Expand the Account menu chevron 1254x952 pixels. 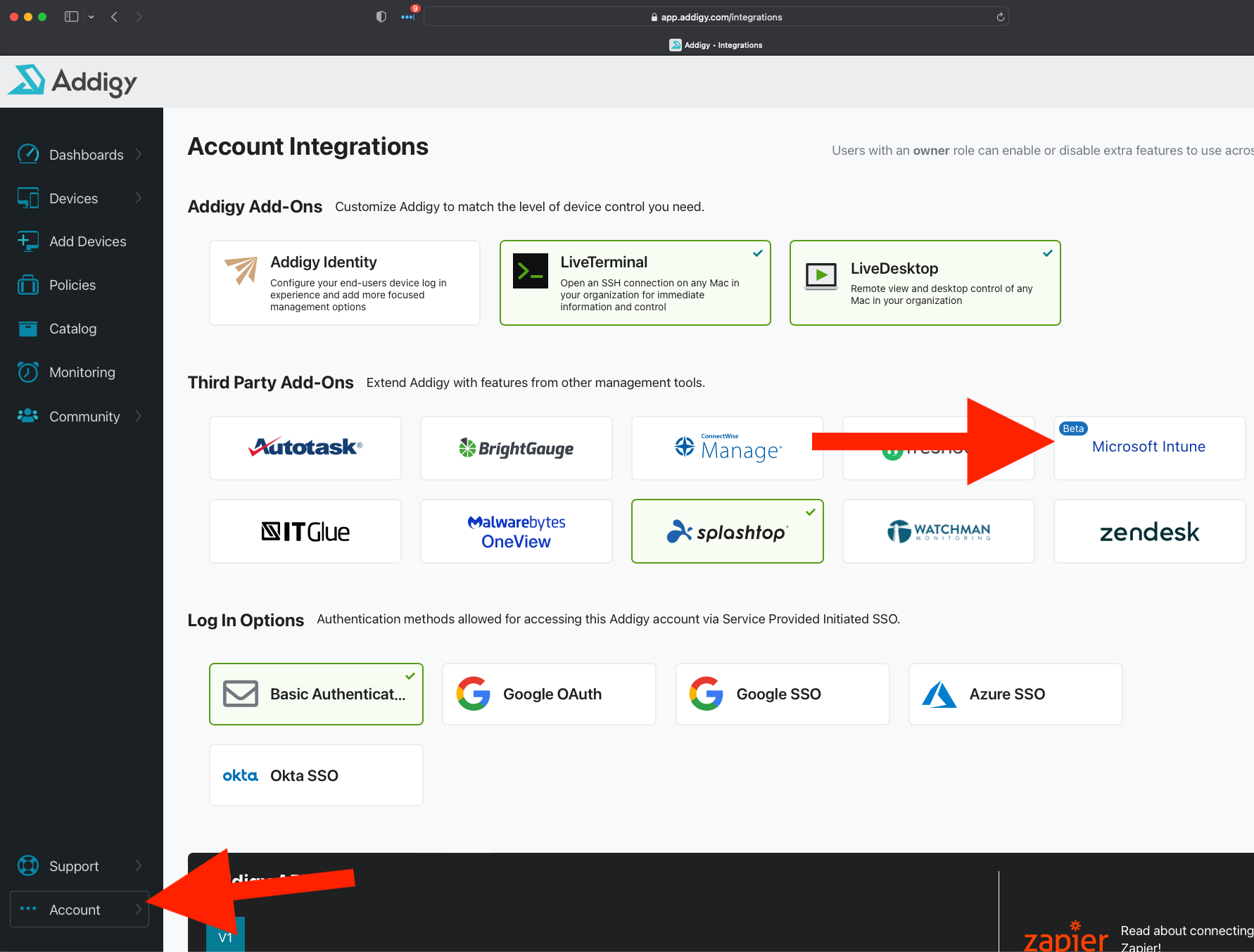(x=138, y=909)
